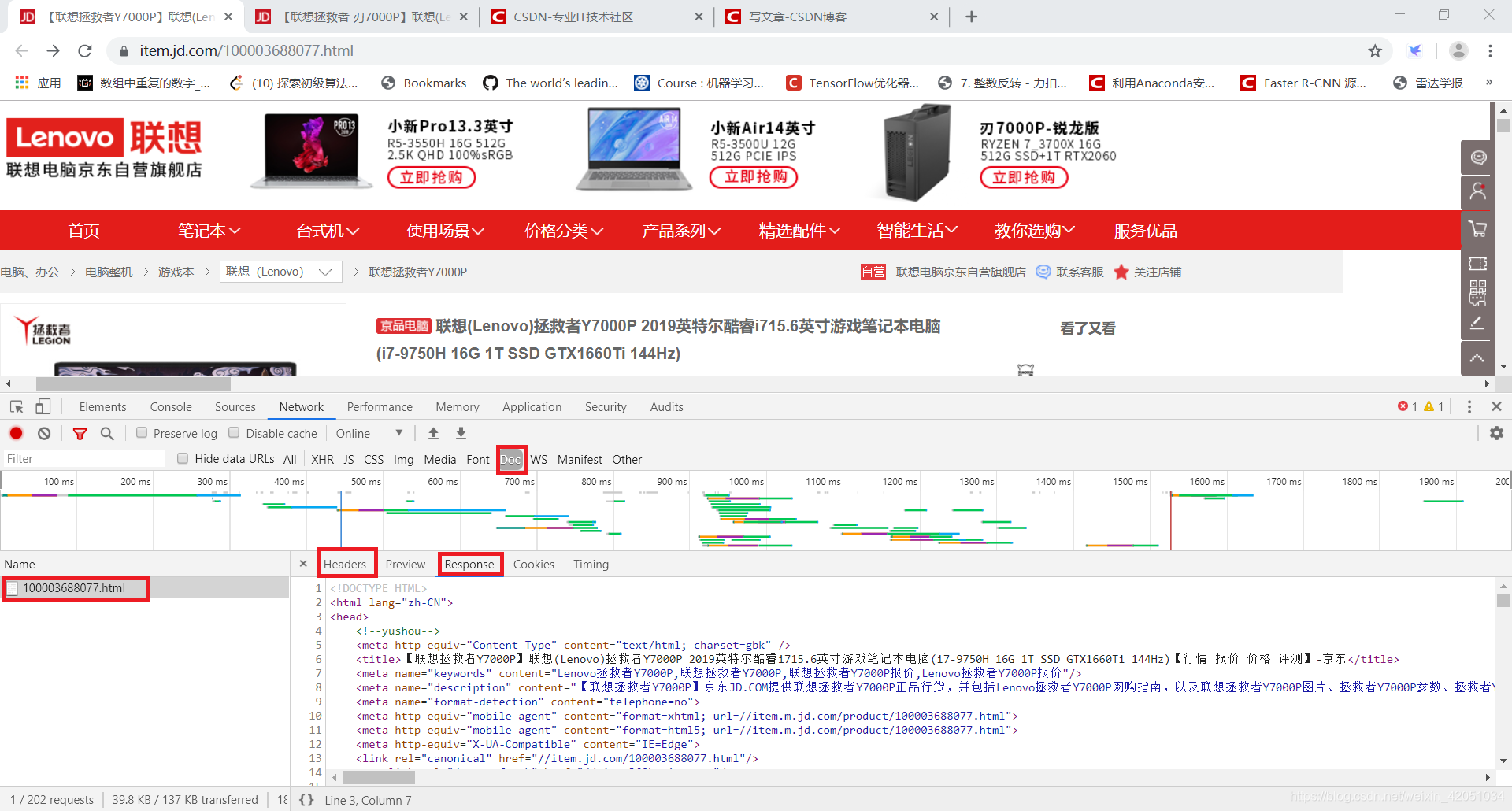Viewport: 1512px width, 811px height.
Task: Switch to the CSDN-专业IT技术社区 browser tab
Action: pos(595,17)
